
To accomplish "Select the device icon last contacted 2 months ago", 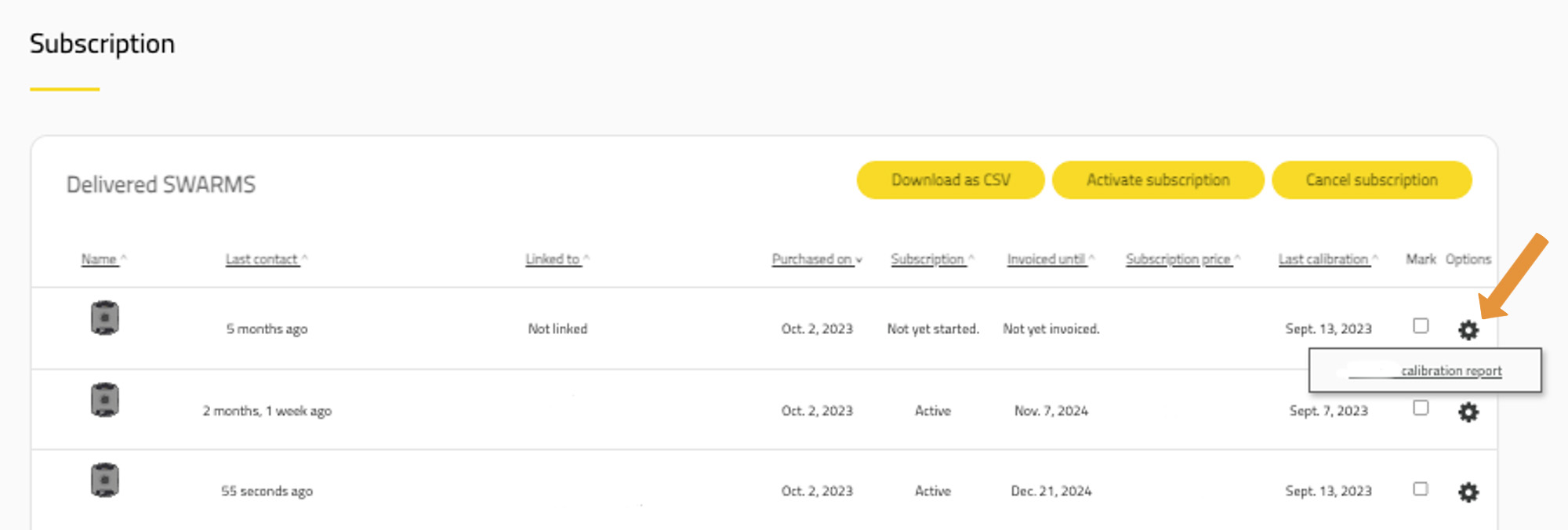I will point(104,400).
